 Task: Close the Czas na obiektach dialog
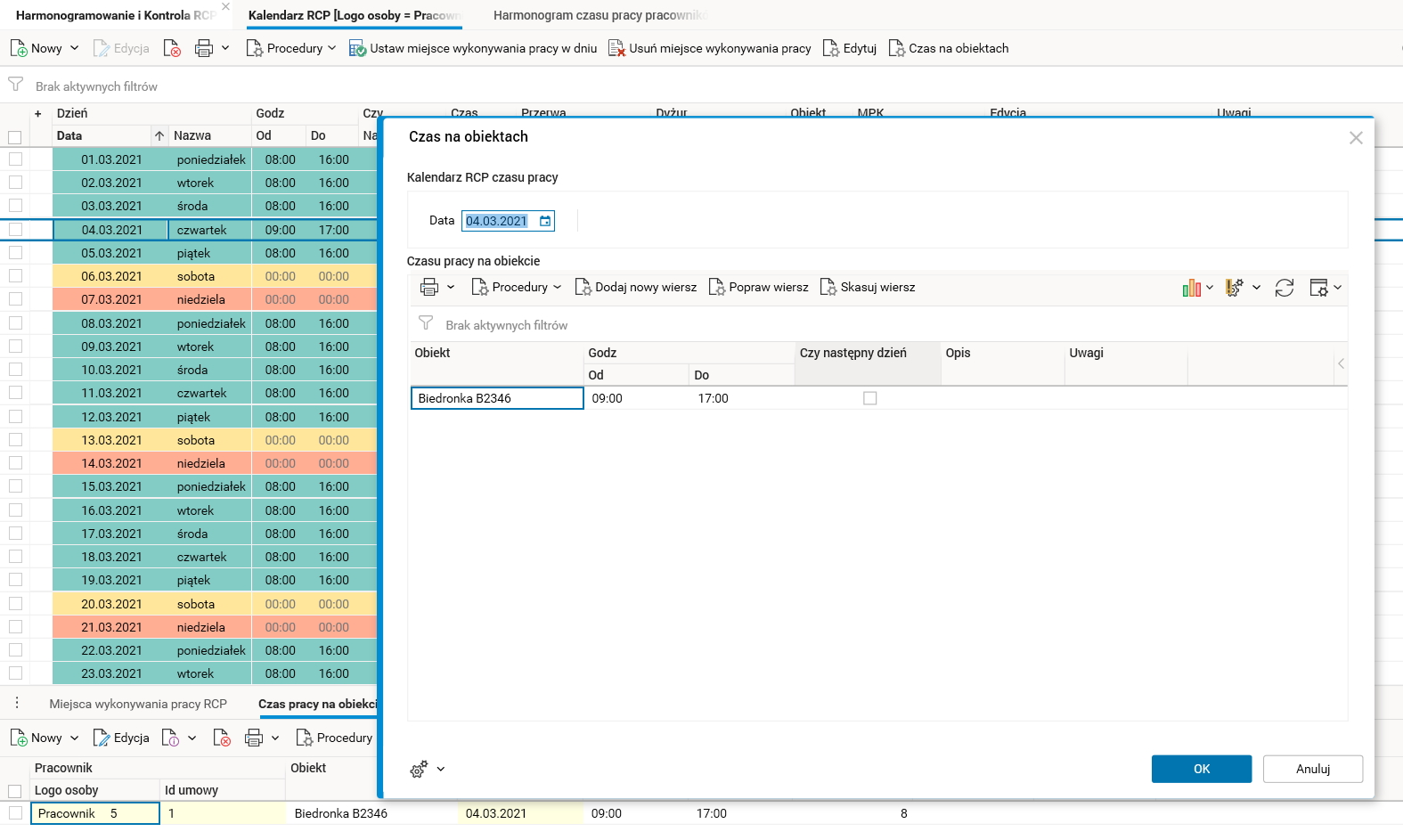click(x=1356, y=138)
